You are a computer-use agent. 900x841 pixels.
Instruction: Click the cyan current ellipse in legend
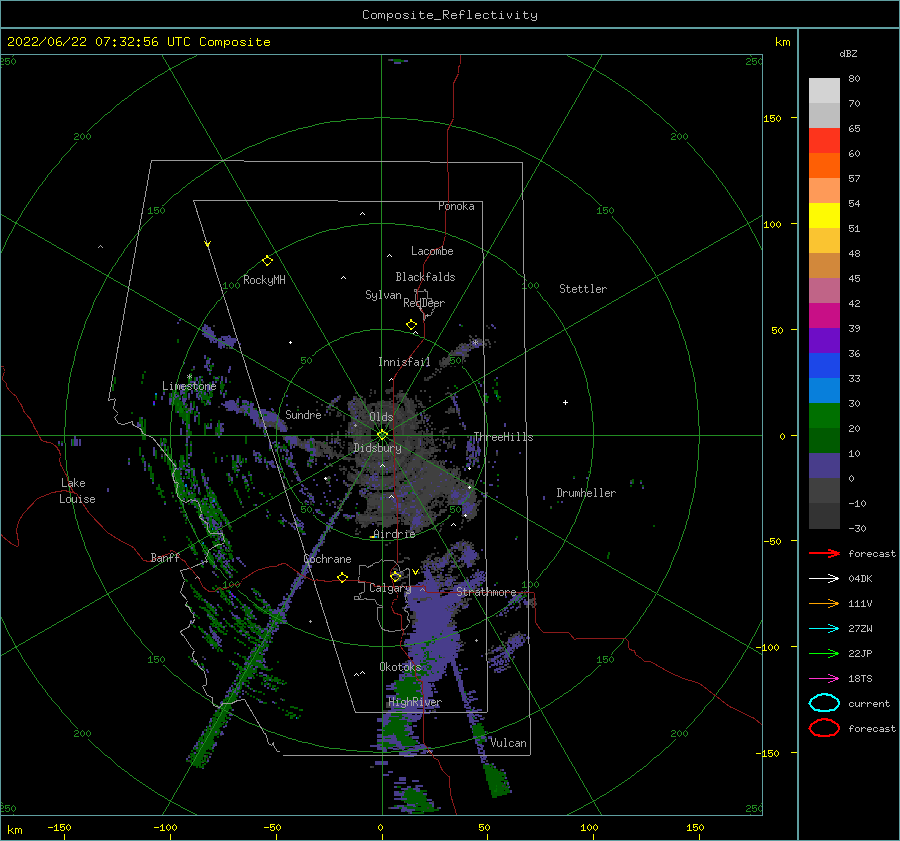coord(824,703)
